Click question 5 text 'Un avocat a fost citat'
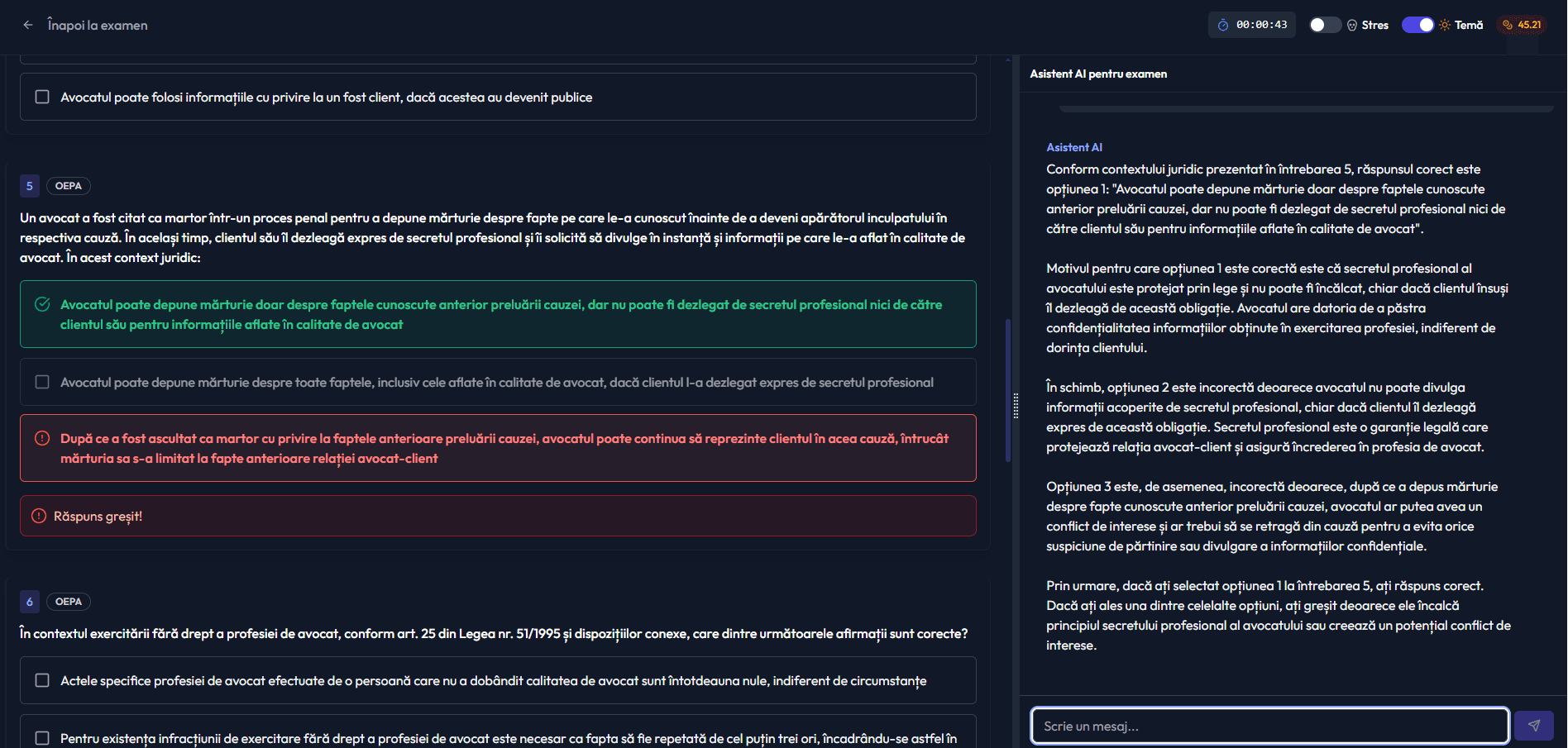1568x748 pixels. click(493, 237)
